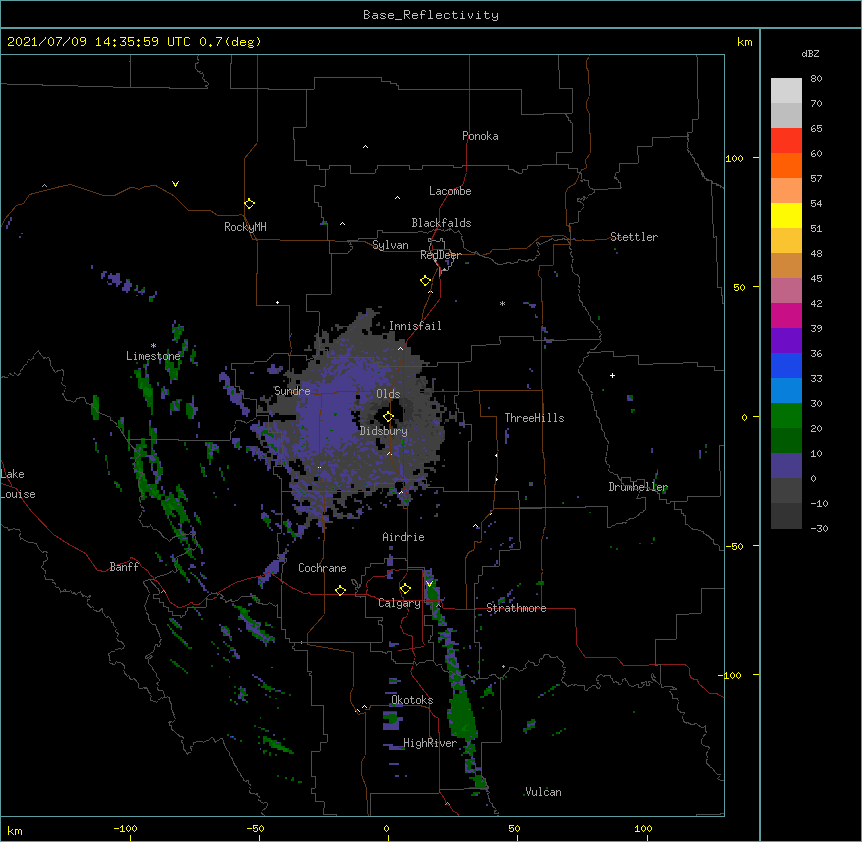
Task: Click the yellow V marker northwest of RockyMH
Action: coord(175,184)
